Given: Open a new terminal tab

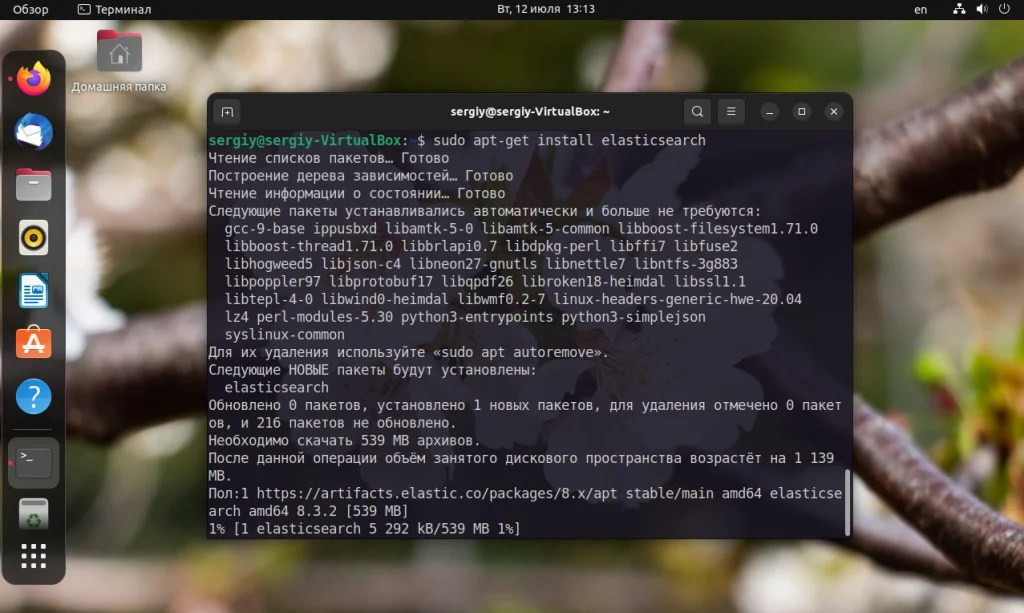Looking at the screenshot, I should tap(227, 112).
